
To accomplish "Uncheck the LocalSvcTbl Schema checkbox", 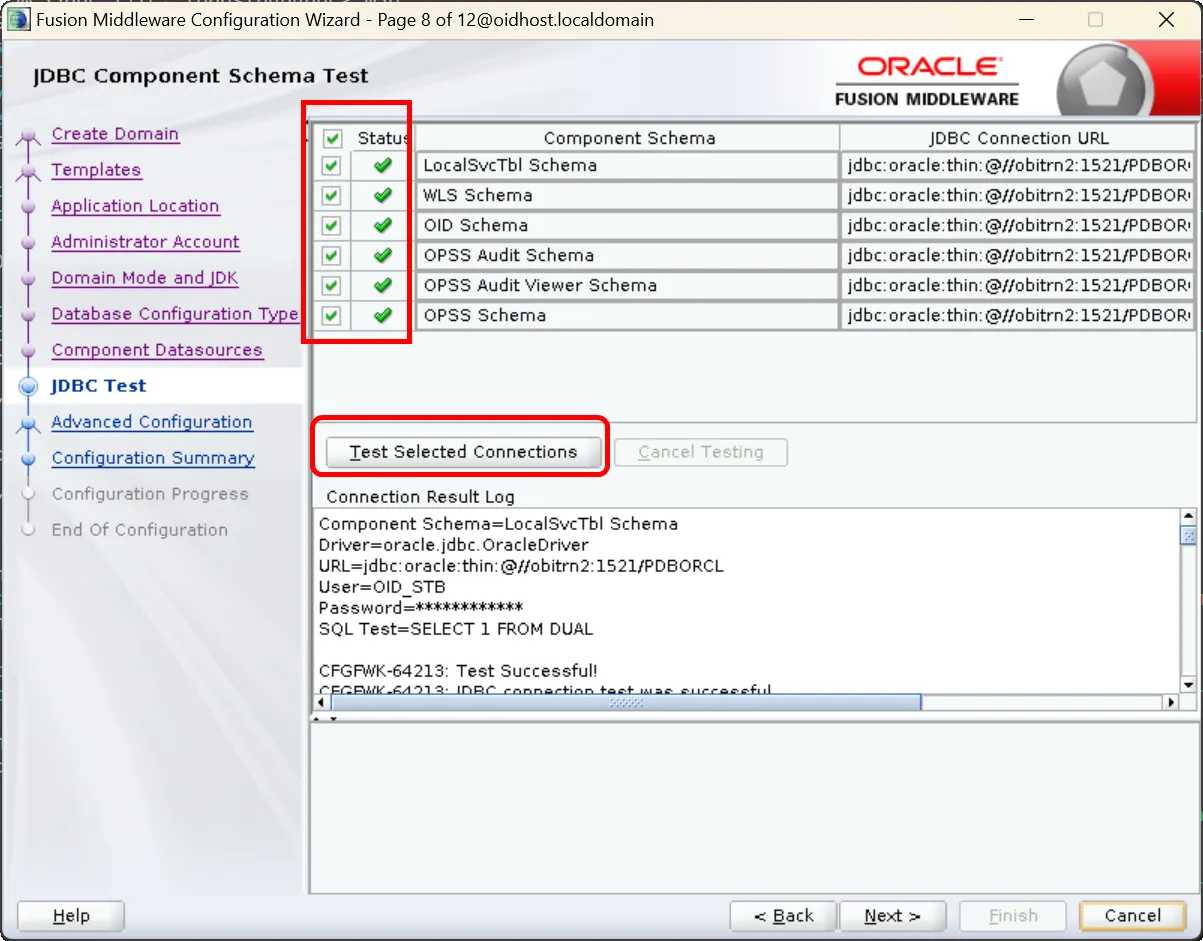I will pyautogui.click(x=332, y=166).
